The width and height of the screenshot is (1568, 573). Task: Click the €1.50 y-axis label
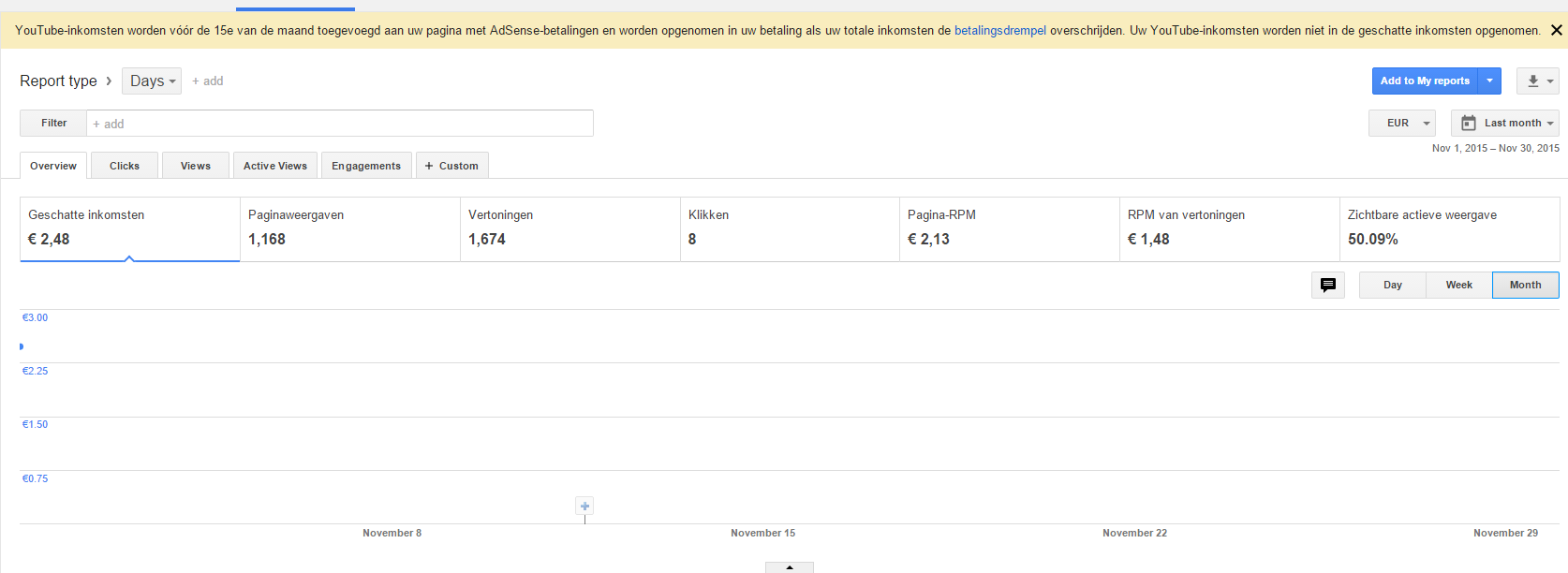(35, 424)
